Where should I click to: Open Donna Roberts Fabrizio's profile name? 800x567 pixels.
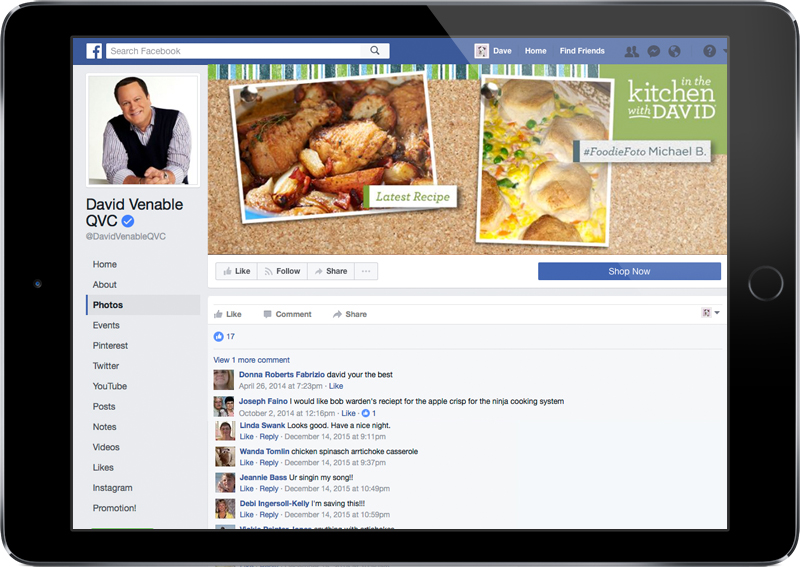282,375
